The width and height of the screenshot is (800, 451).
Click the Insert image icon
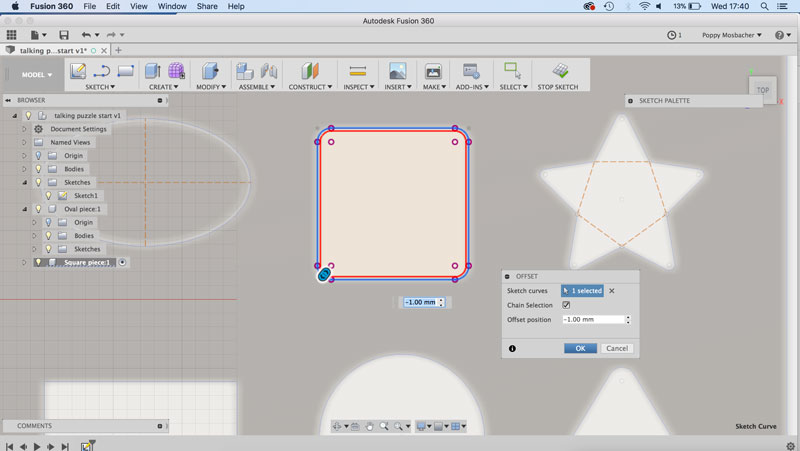point(397,71)
